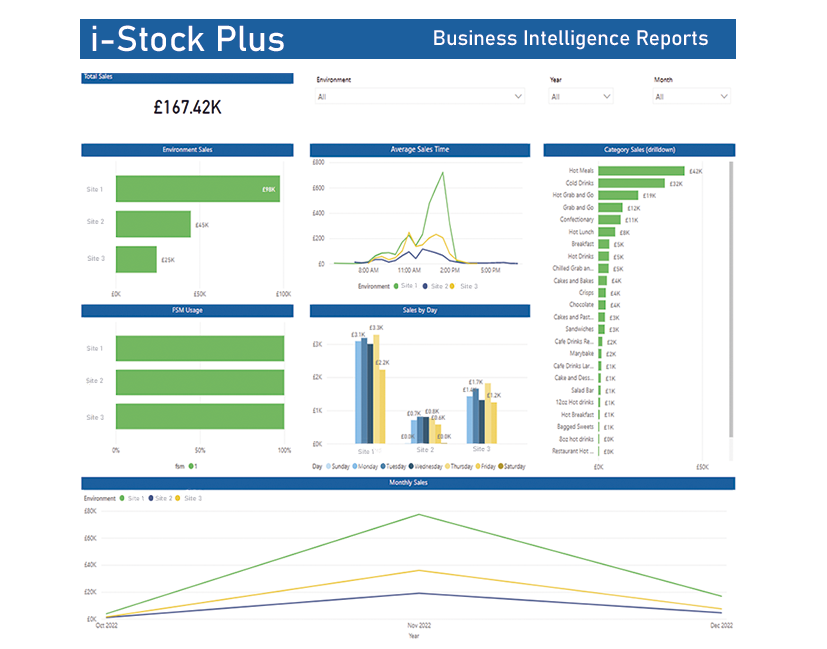Click the Average Sales Time header
827x649 pixels.
pyautogui.click(x=420, y=150)
